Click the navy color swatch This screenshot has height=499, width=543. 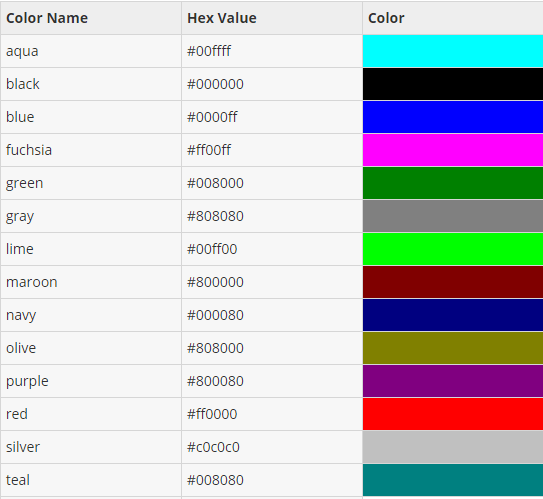[453, 315]
